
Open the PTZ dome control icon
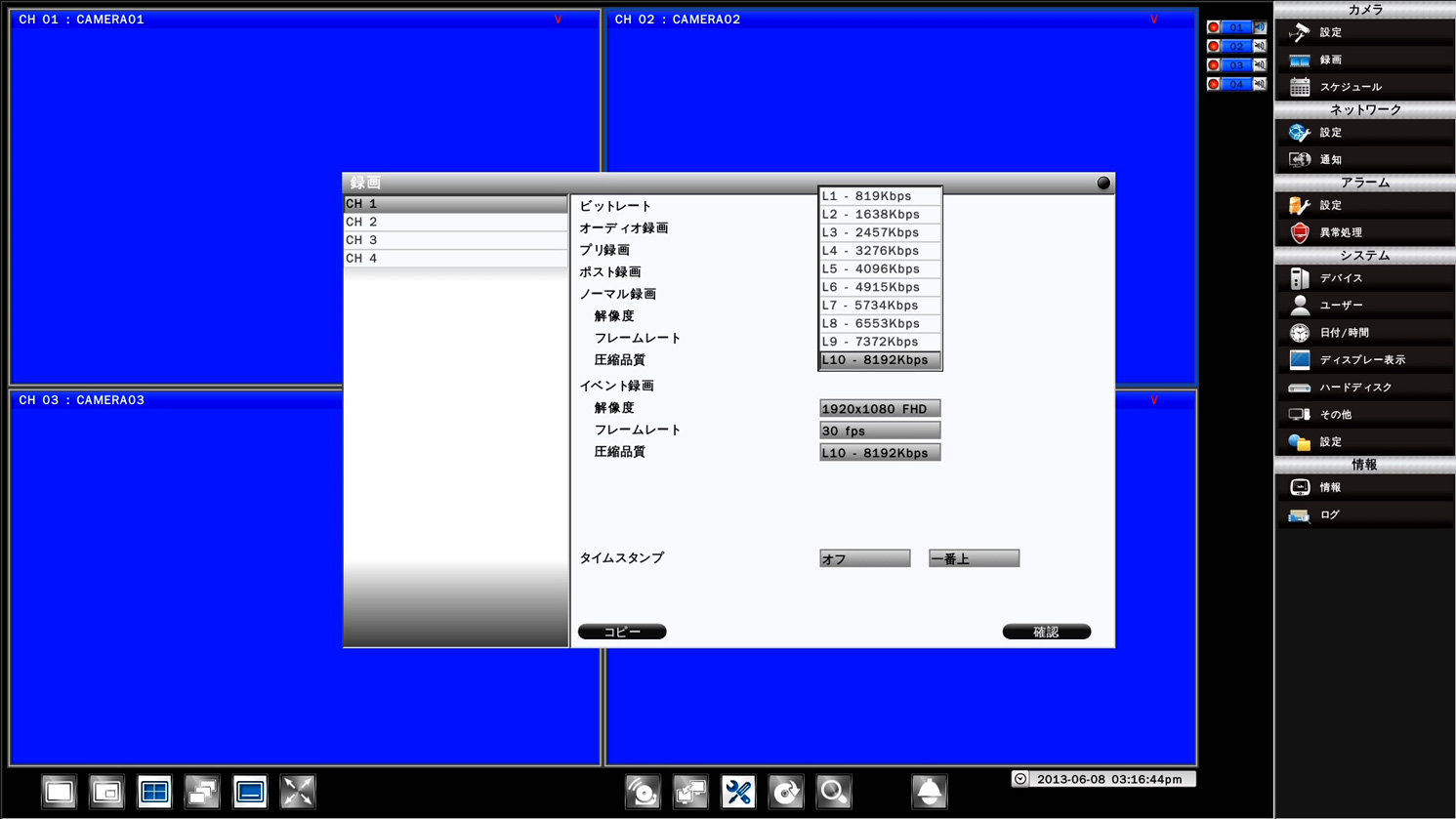point(929,792)
